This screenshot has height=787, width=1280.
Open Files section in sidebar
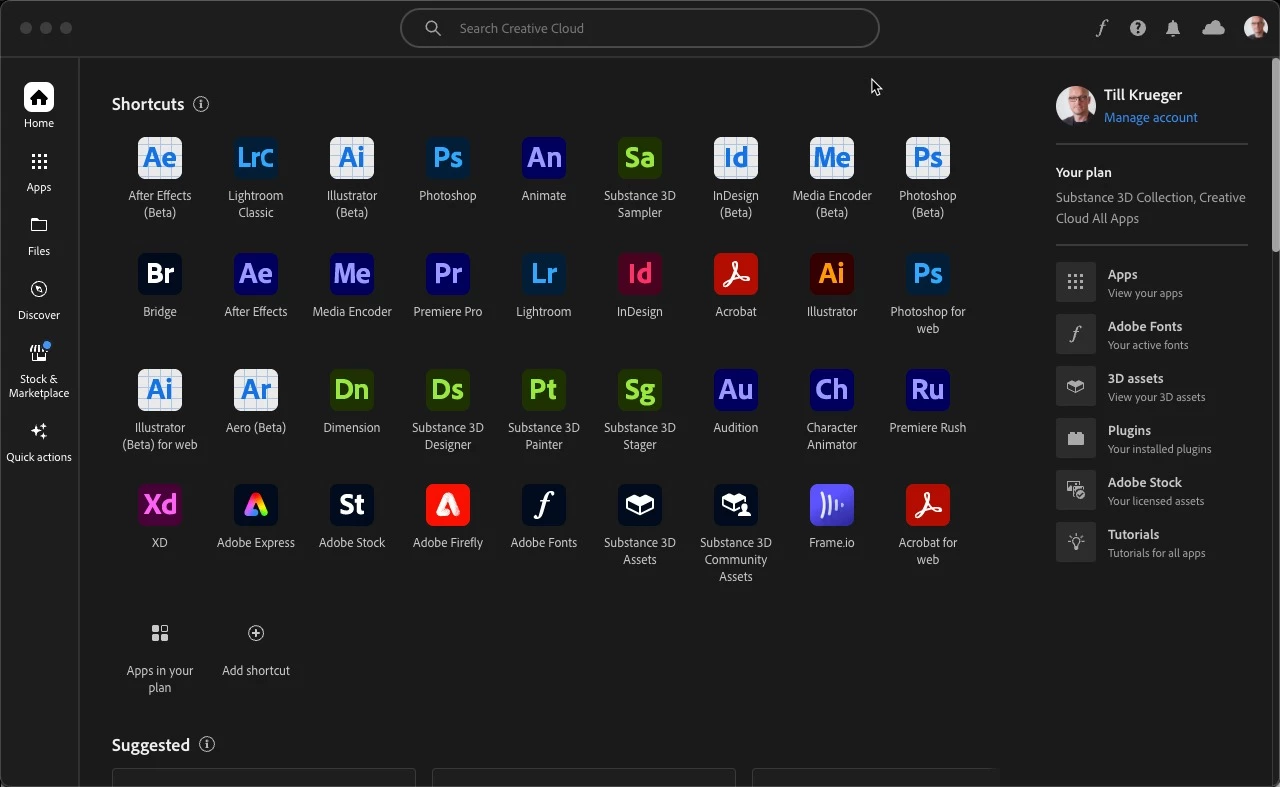click(39, 236)
